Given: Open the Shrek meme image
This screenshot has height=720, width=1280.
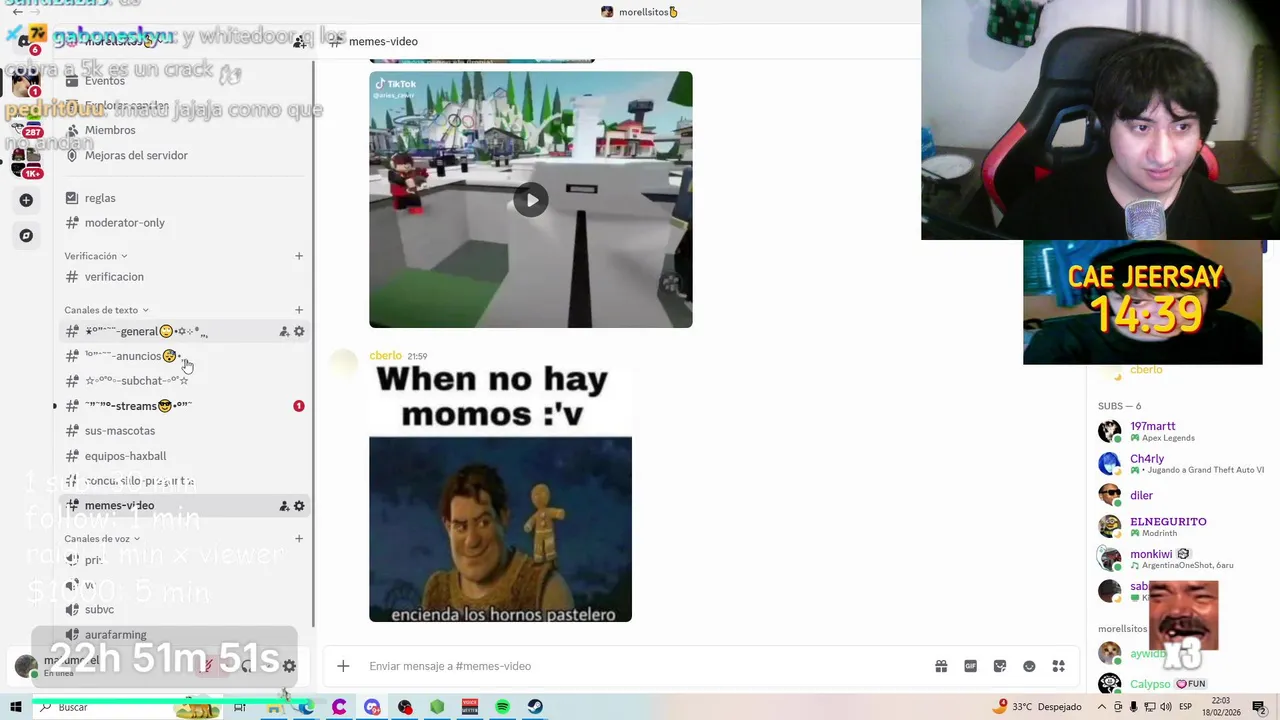Looking at the screenshot, I should tap(500, 493).
